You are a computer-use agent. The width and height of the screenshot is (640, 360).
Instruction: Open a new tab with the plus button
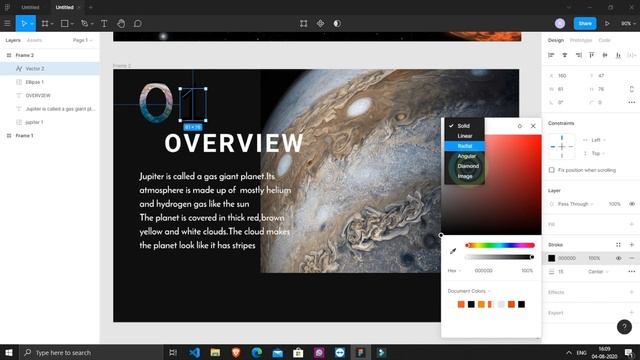[91, 7]
